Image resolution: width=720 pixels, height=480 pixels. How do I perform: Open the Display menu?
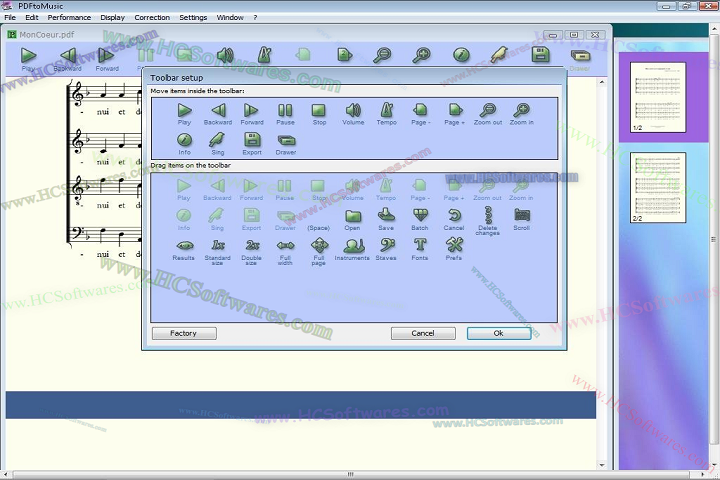tap(112, 17)
